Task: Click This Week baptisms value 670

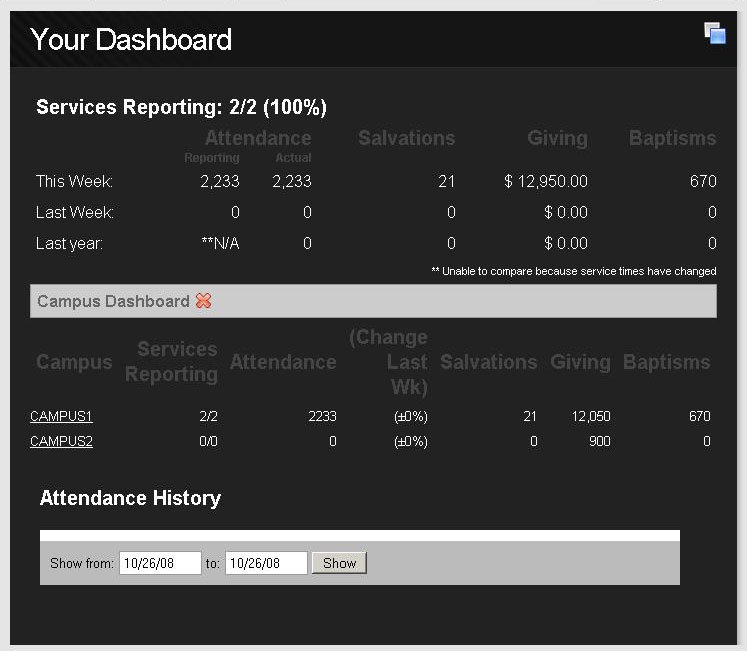Action: pyautogui.click(x=703, y=181)
